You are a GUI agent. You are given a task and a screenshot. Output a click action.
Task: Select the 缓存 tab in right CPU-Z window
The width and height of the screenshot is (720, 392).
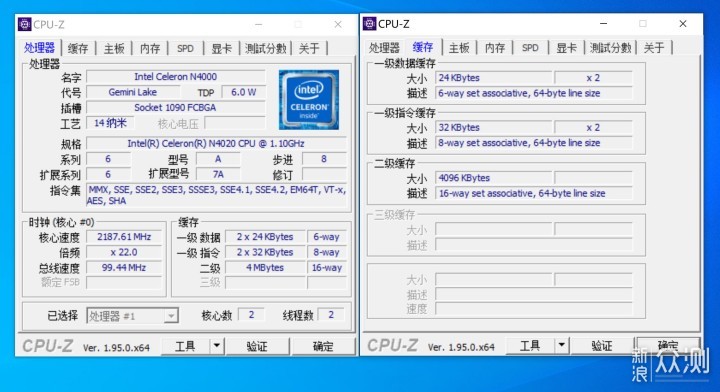point(423,47)
